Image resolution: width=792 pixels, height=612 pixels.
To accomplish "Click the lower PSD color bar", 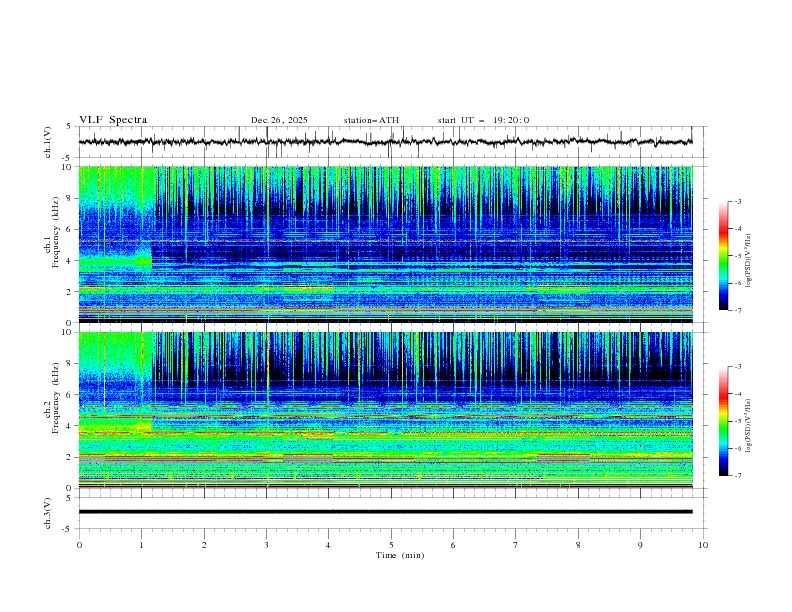I will (723, 421).
